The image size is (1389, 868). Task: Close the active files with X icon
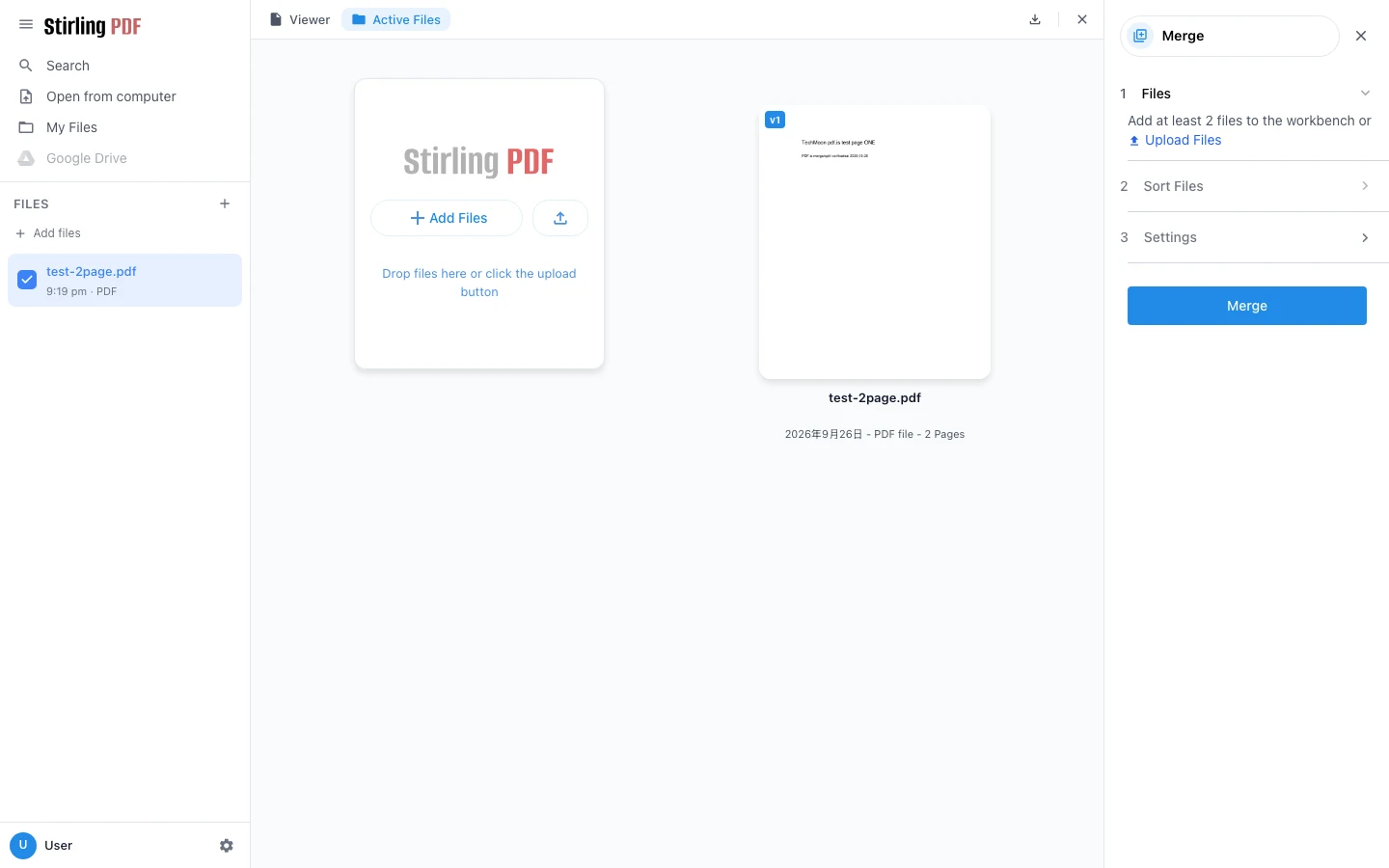tap(1082, 19)
